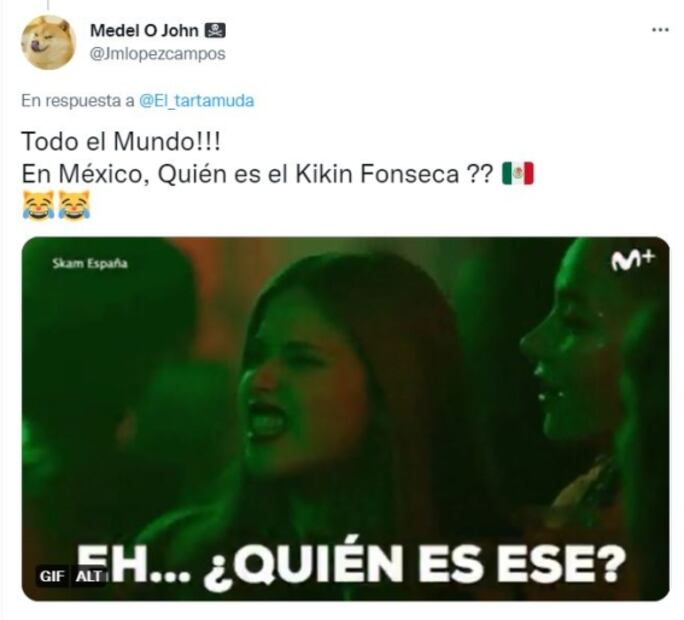
Task: Click the "Quién es el Kikin Fonseca" line
Action: [257, 174]
